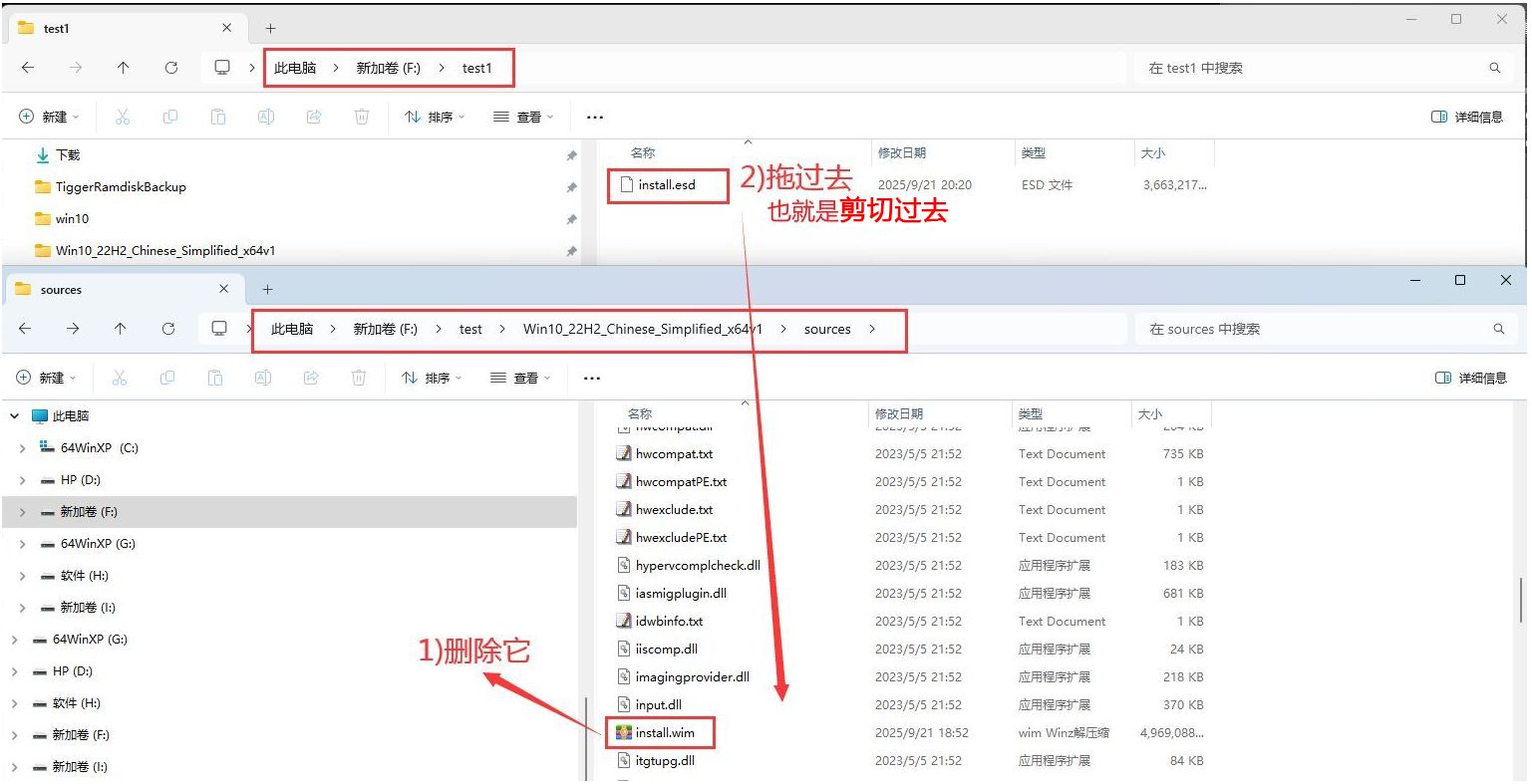
Task: Click the rename icon in sources toolbar
Action: [263, 378]
